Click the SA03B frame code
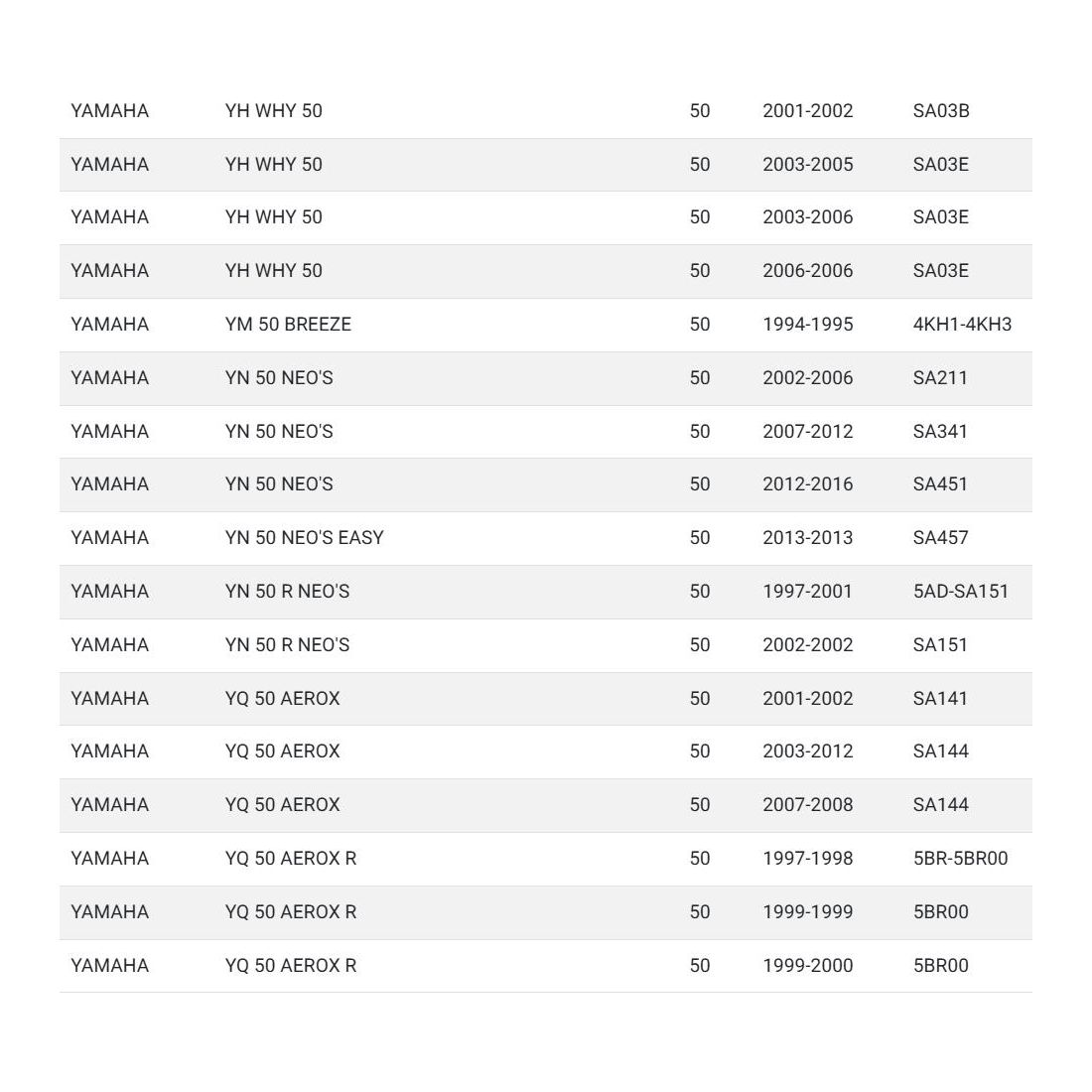The width and height of the screenshot is (1092, 1092). [x=941, y=111]
